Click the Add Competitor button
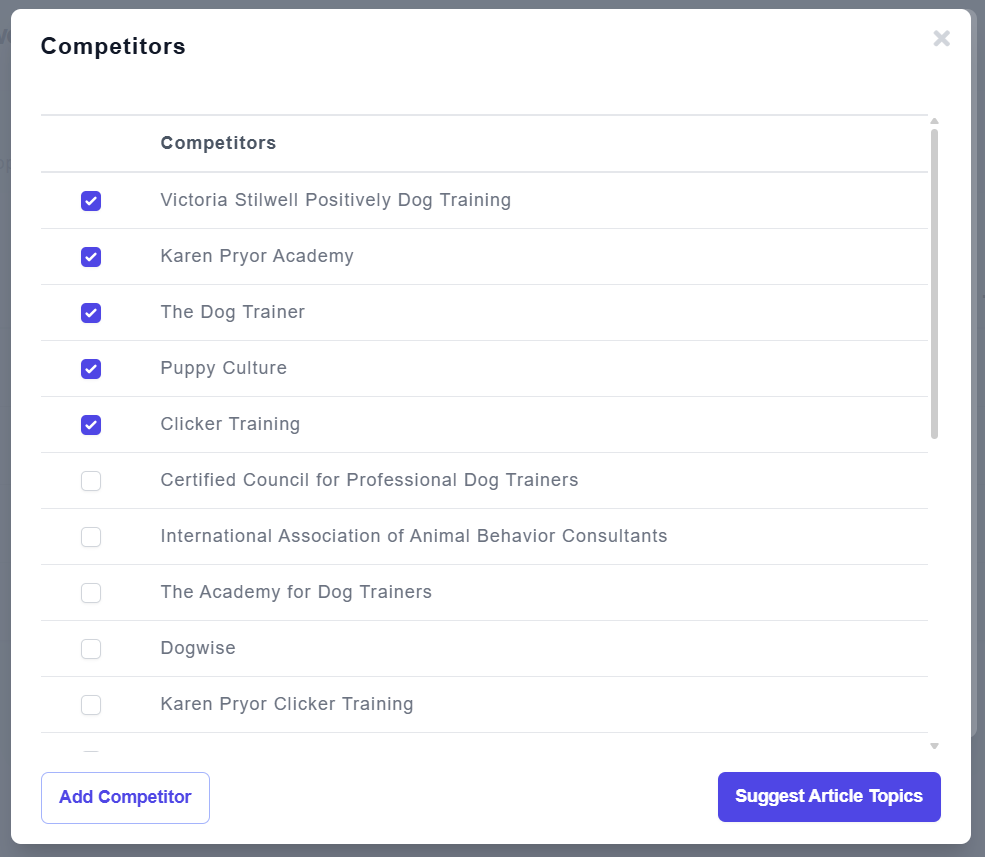The height and width of the screenshot is (857, 985). pos(125,797)
